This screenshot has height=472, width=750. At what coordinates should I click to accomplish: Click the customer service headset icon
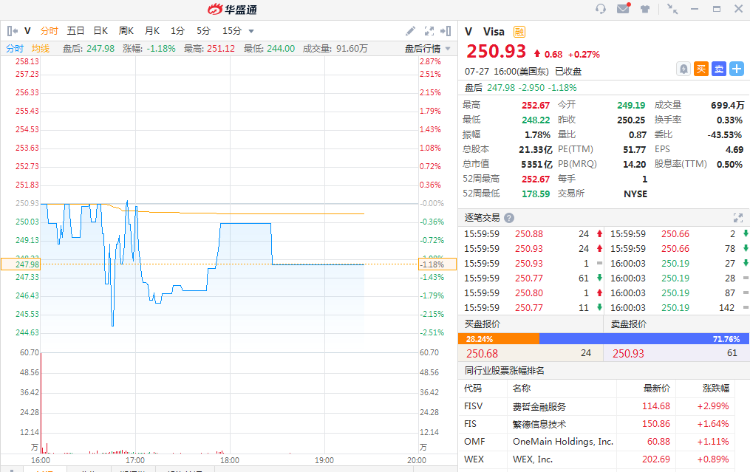pos(600,9)
